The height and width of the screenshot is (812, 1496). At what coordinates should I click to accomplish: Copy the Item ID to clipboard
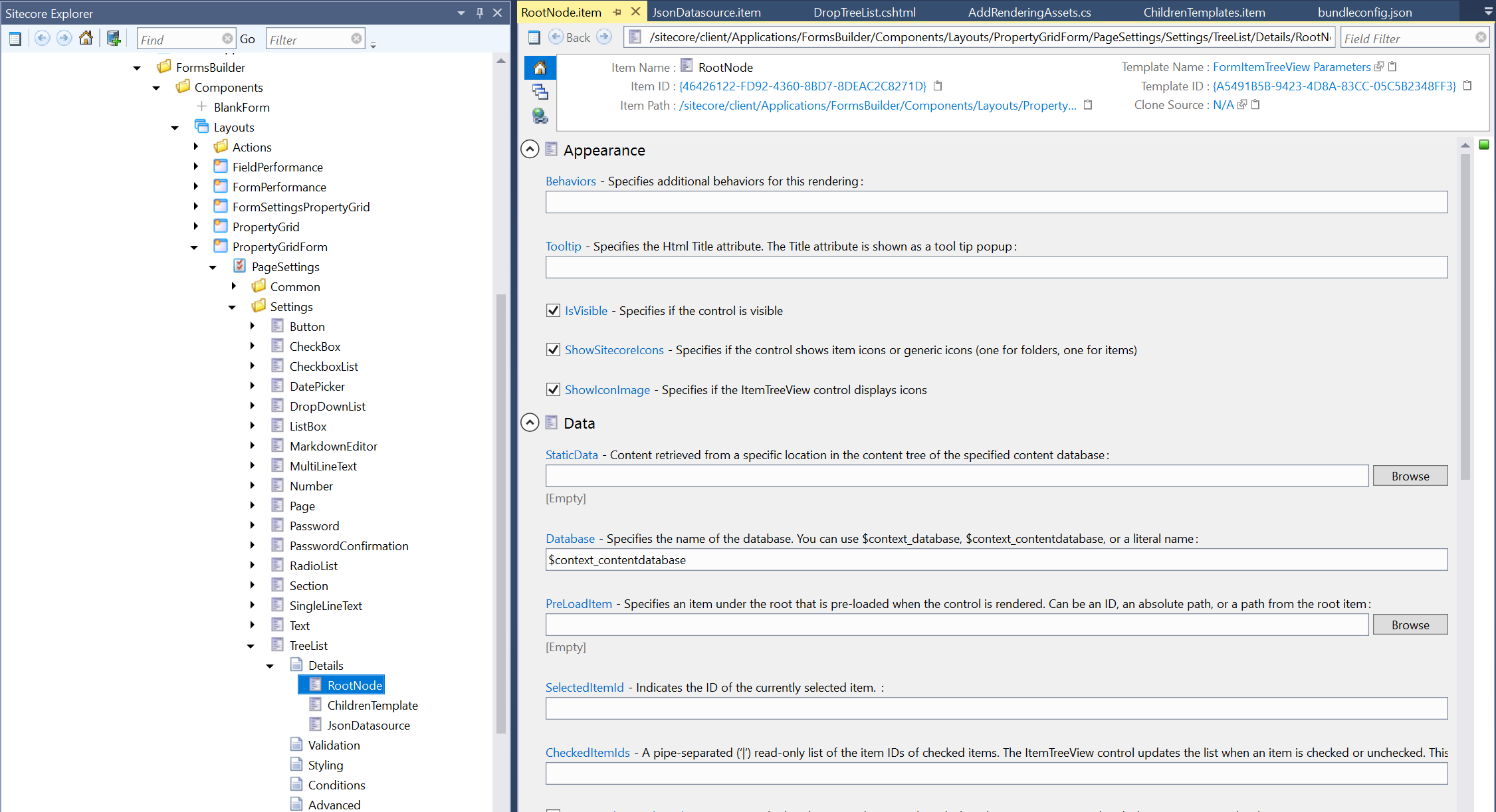click(938, 86)
